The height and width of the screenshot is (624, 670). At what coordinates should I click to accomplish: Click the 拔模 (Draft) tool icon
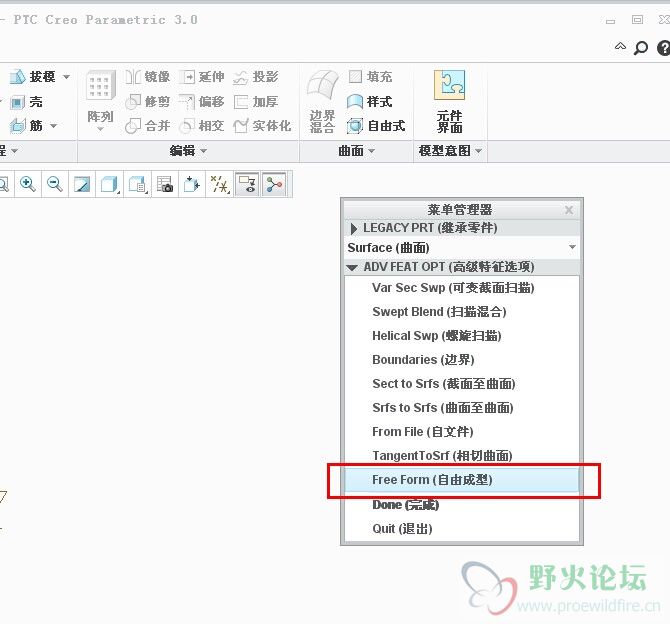click(18, 77)
